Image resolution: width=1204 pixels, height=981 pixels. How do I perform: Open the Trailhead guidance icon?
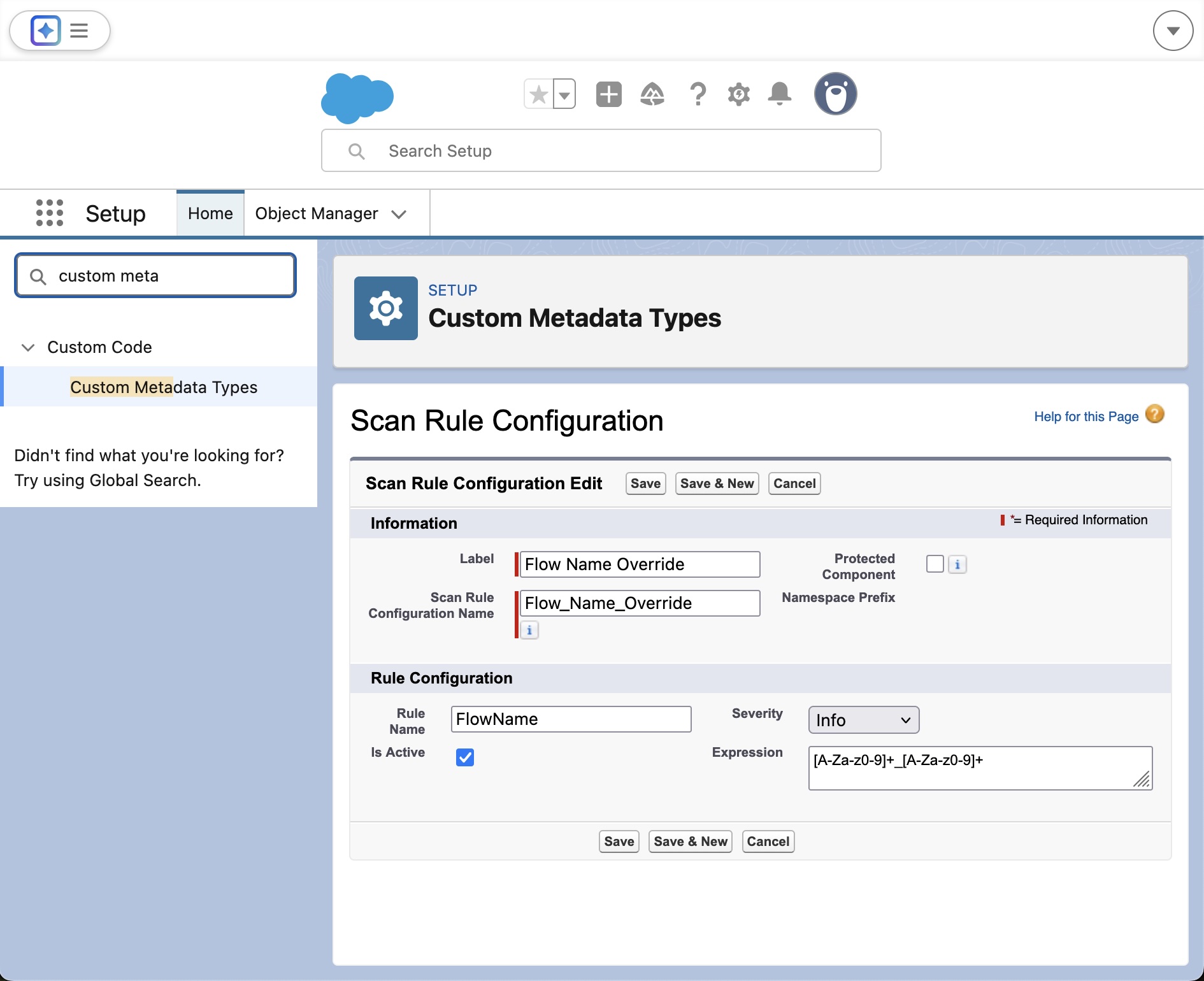[652, 95]
